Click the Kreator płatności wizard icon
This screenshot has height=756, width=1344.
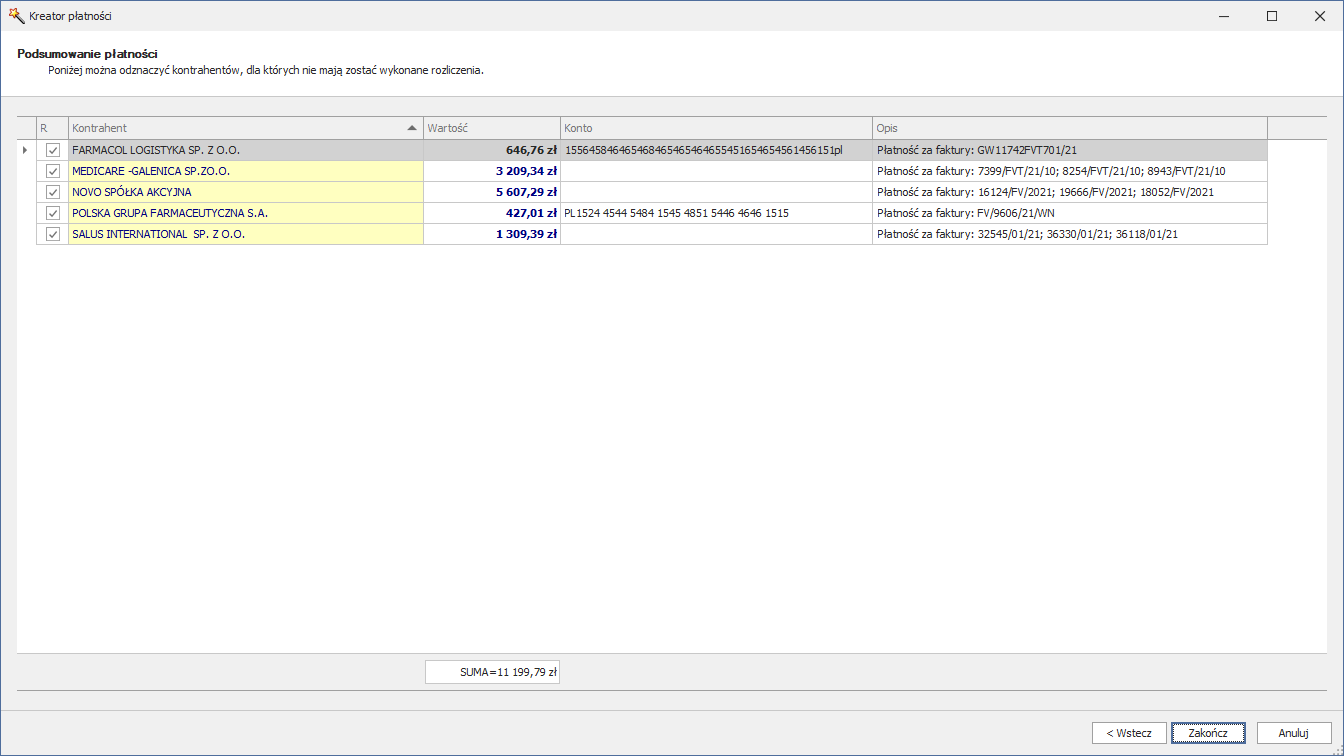click(x=16, y=16)
